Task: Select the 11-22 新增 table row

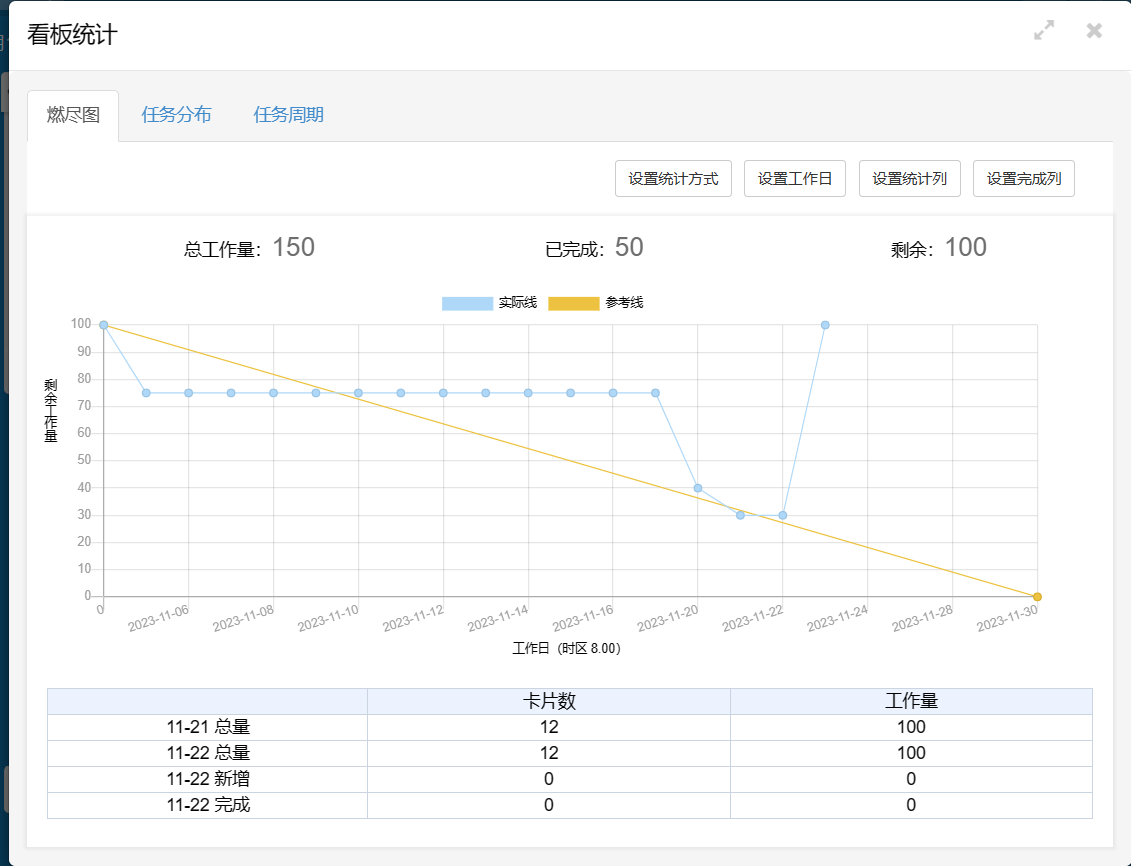Action: coord(570,779)
